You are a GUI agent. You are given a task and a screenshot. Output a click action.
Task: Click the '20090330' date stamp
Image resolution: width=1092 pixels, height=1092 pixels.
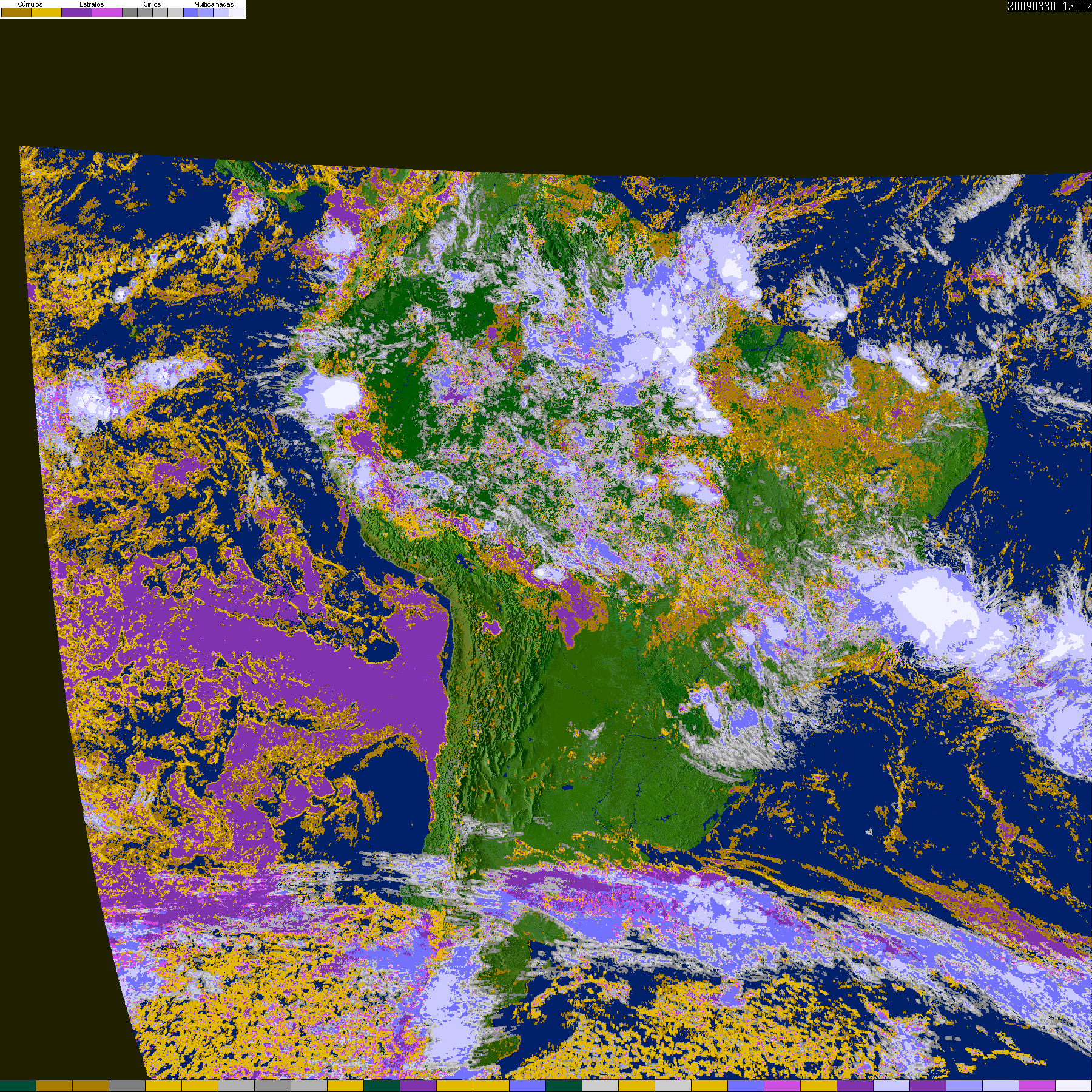tap(1031, 6)
